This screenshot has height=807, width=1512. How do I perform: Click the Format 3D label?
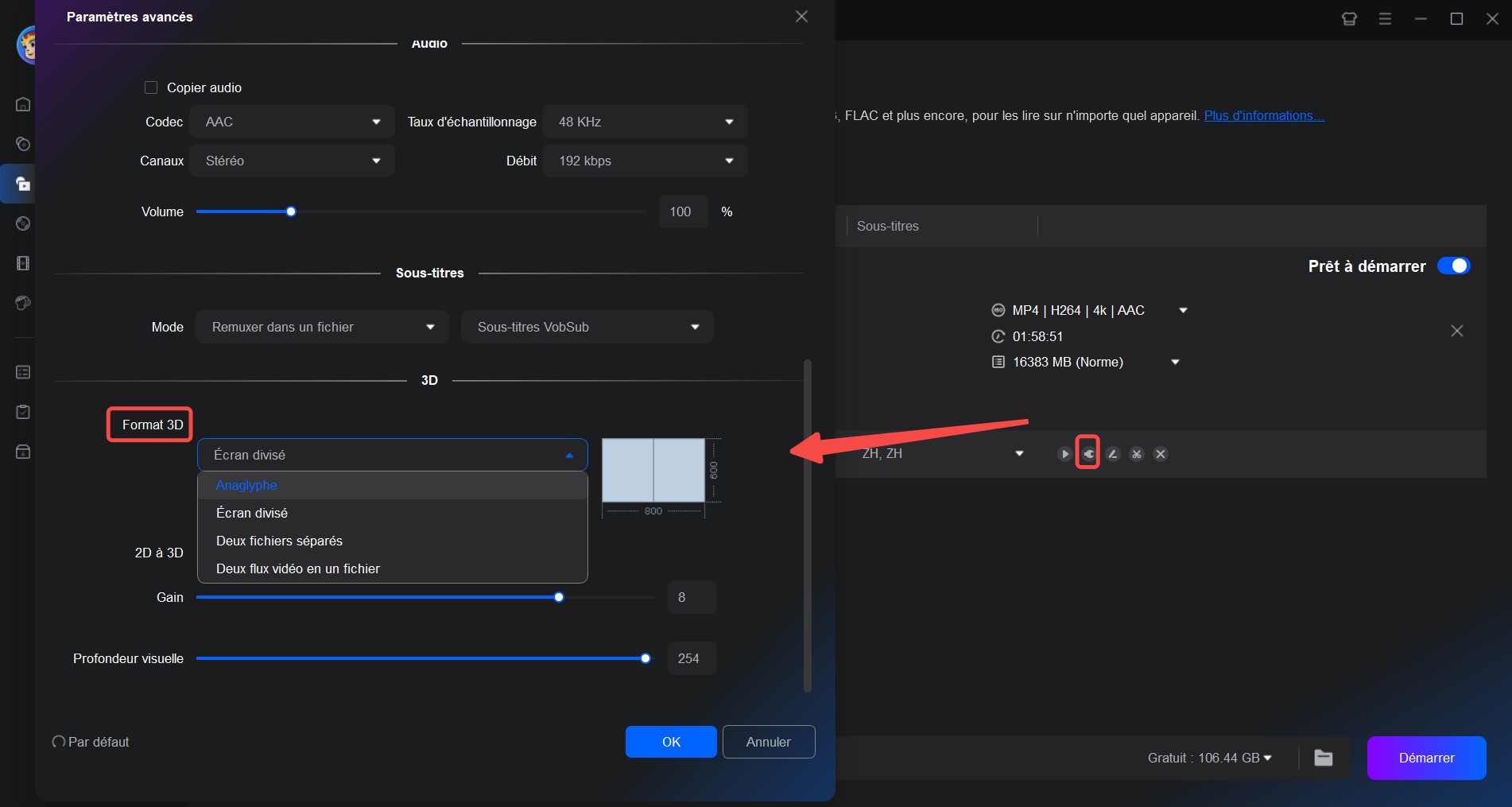tap(153, 425)
